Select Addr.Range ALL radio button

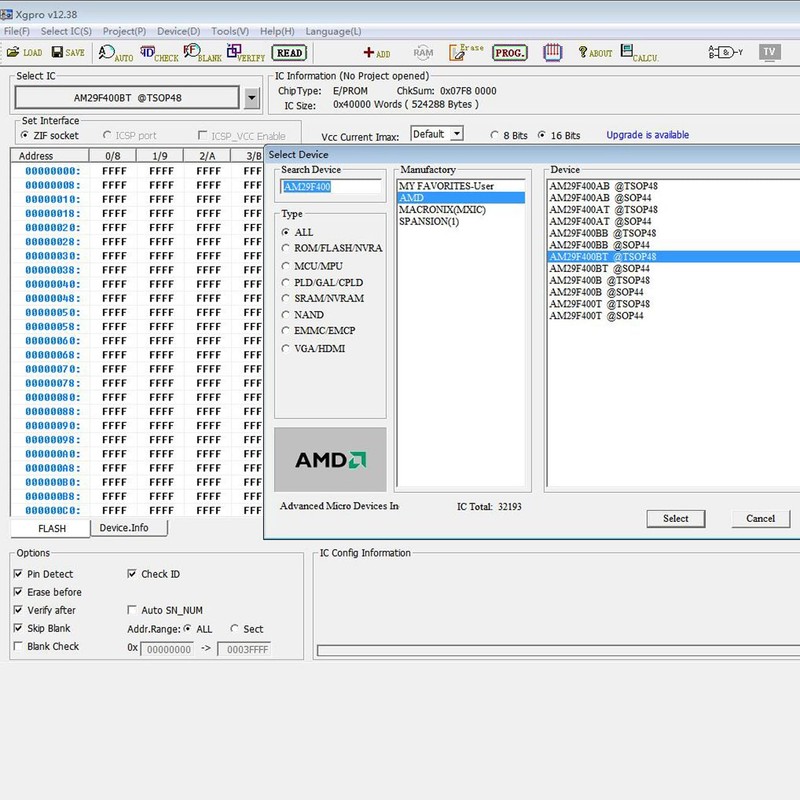point(188,629)
